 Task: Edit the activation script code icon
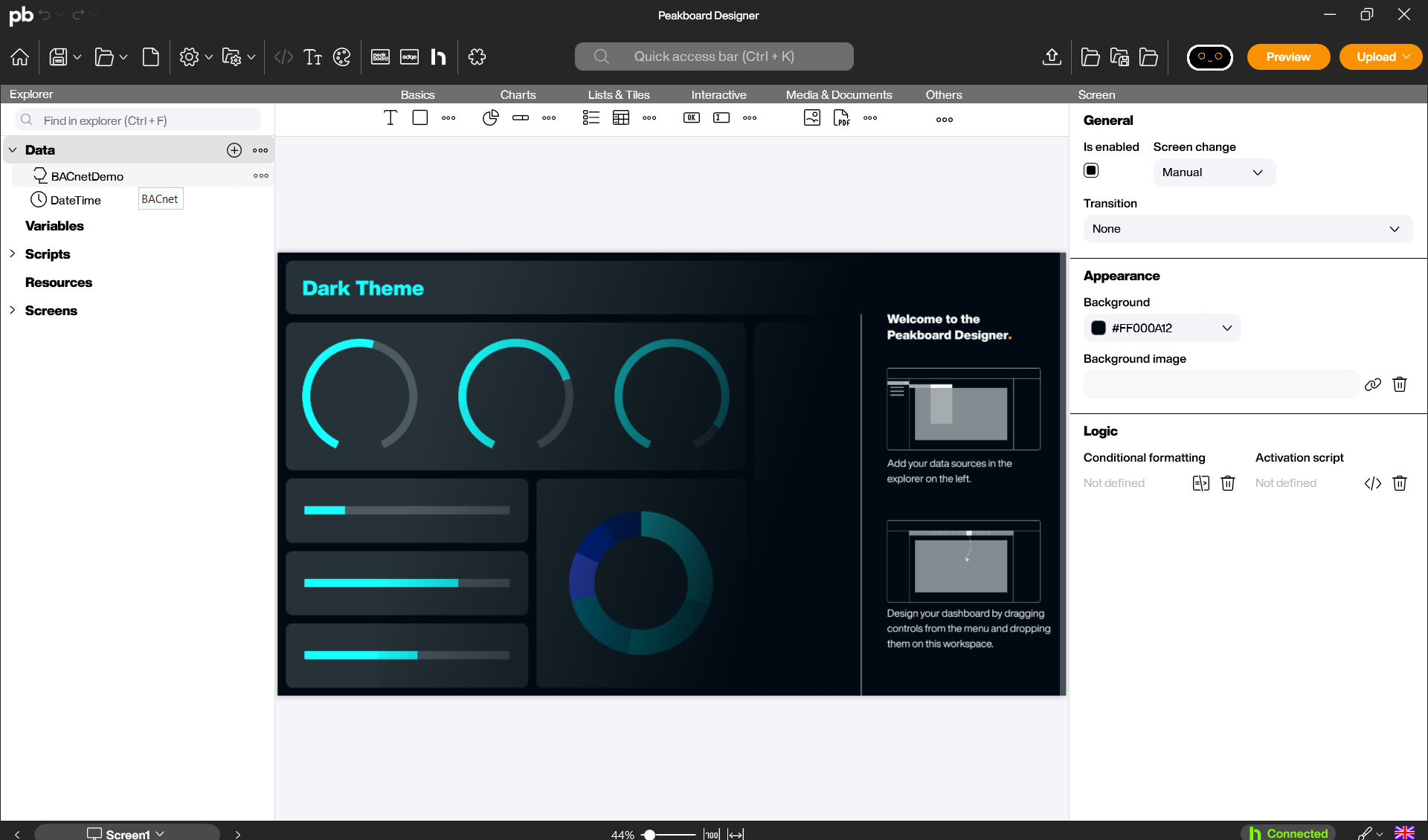(x=1373, y=483)
